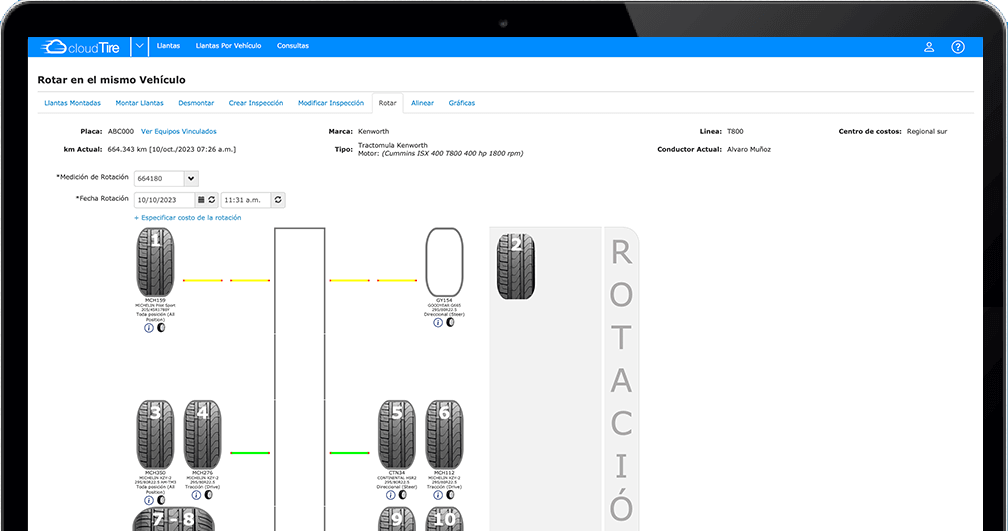Click the tire icon under CTN34
Image resolution: width=1008 pixels, height=531 pixels.
click(x=402, y=495)
